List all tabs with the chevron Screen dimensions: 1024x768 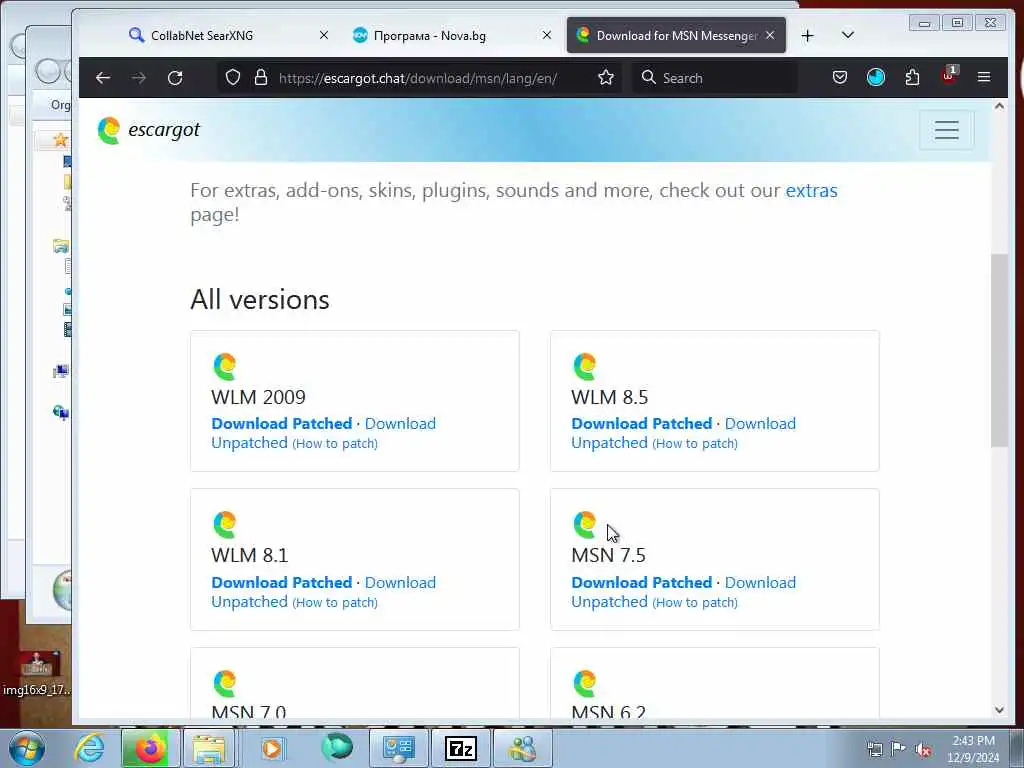(x=848, y=35)
